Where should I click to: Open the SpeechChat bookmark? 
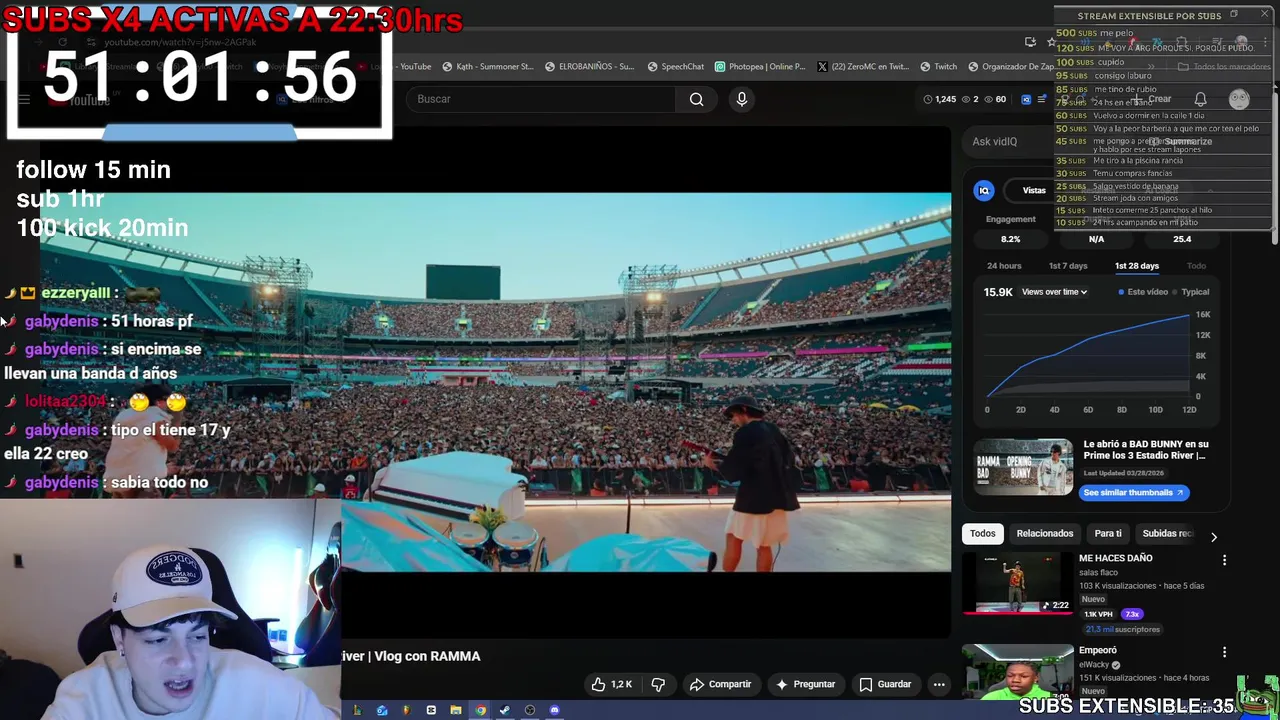tap(675, 67)
